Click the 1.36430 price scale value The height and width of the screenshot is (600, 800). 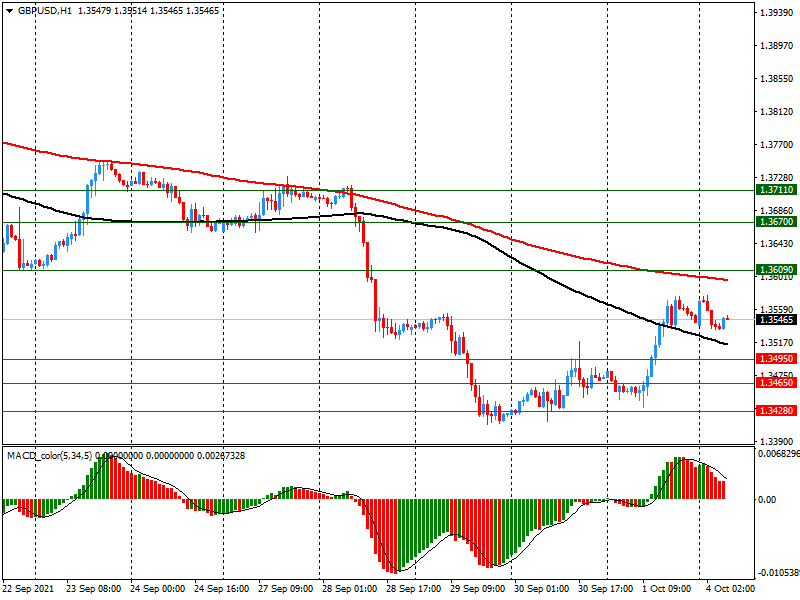point(777,243)
